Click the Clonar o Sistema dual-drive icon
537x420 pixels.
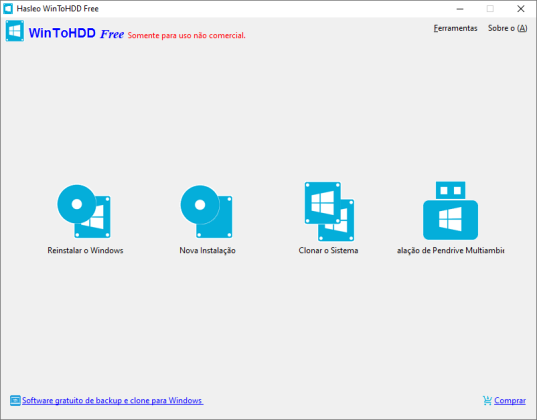tap(329, 211)
